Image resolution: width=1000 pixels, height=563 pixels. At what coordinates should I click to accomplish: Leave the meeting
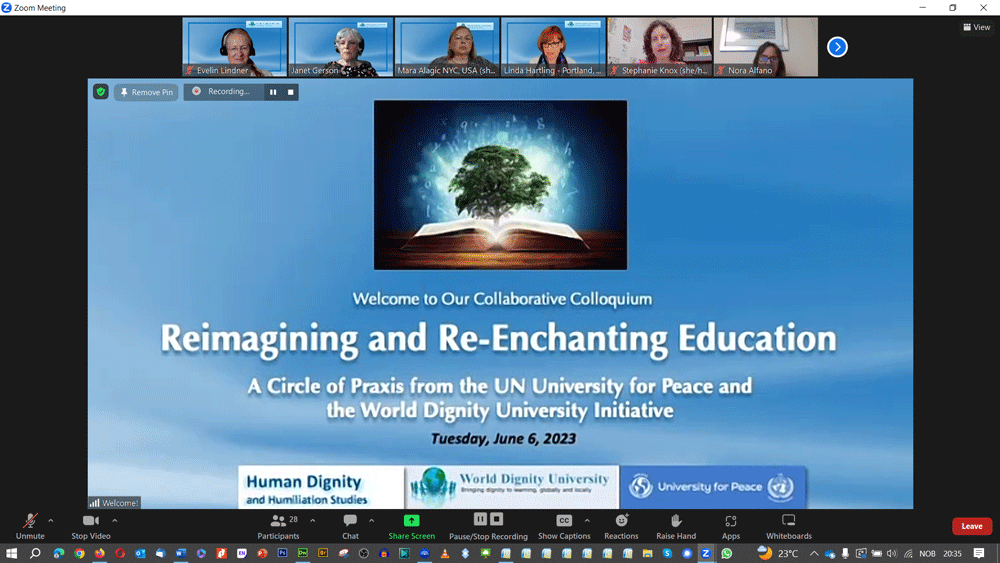click(x=972, y=526)
